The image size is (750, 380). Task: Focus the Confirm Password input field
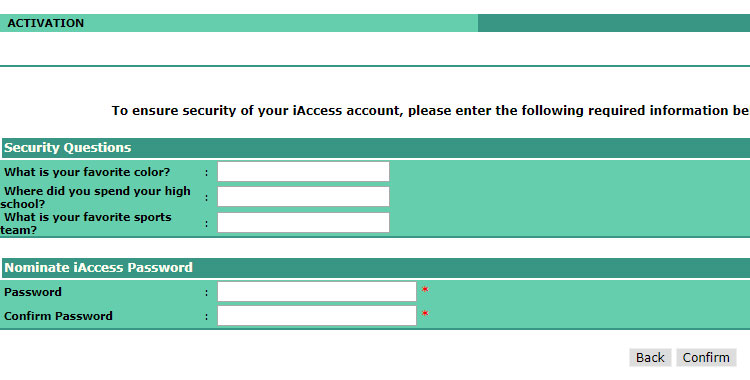[317, 315]
